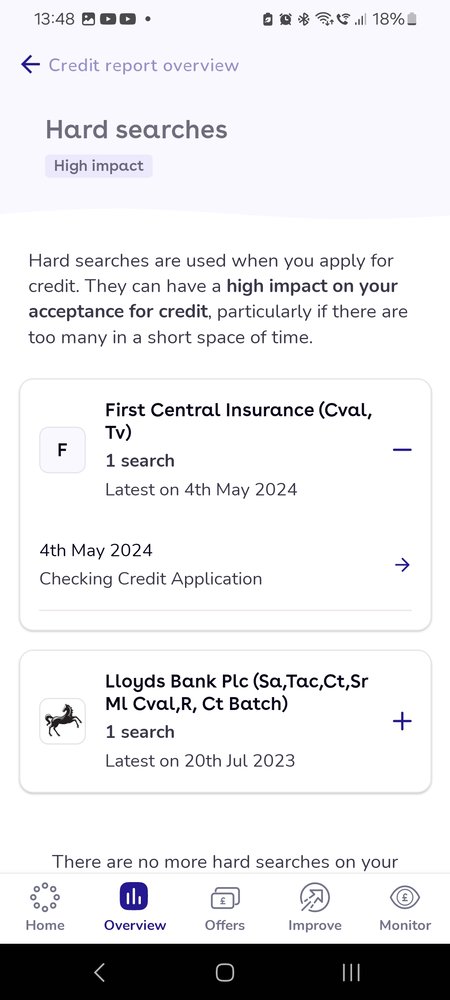Open 4th May 2024 search details arrow
The image size is (450, 1000).
(402, 564)
